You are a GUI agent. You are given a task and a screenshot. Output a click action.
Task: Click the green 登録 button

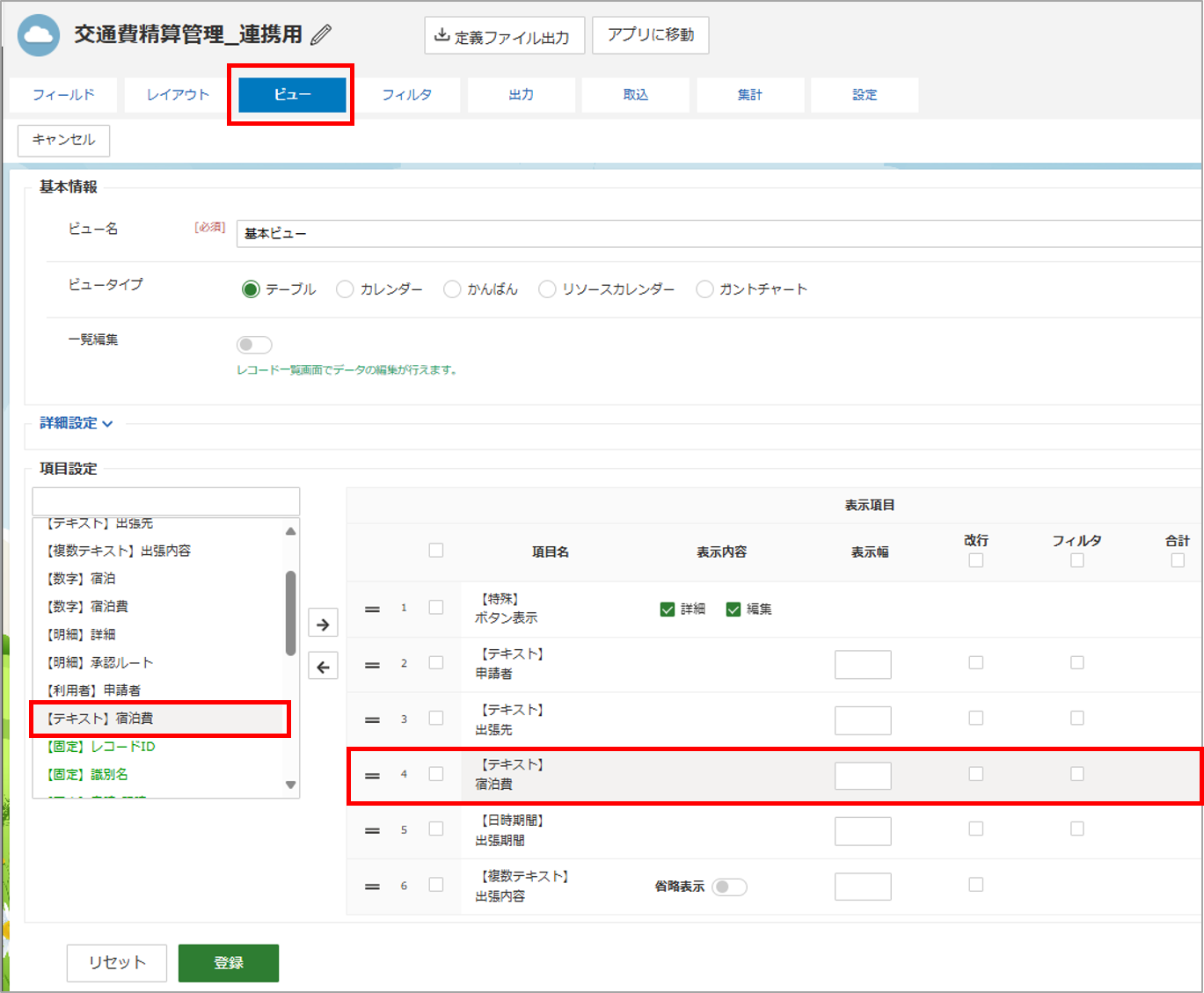pyautogui.click(x=229, y=963)
